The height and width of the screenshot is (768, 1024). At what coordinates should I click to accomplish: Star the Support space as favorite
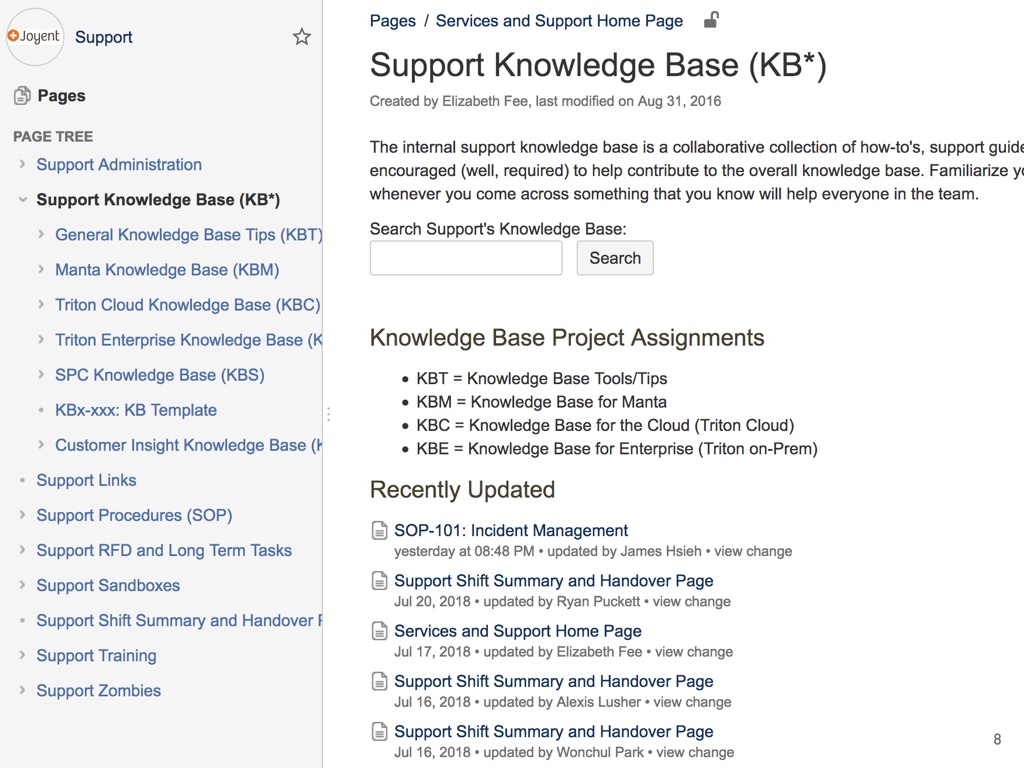pyautogui.click(x=302, y=37)
